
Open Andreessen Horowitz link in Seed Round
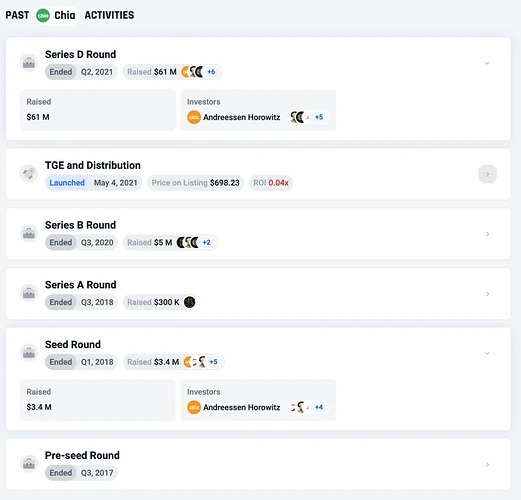point(242,407)
